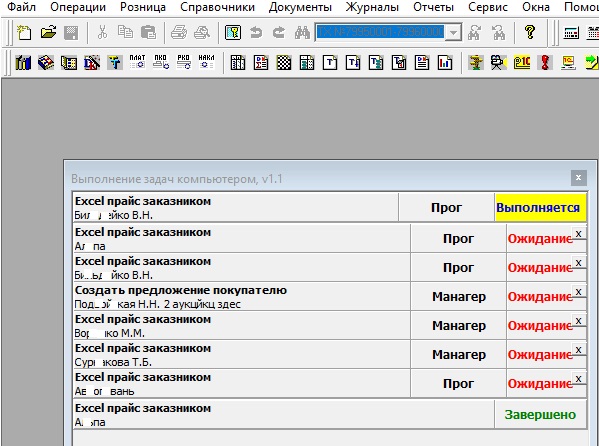Click the green Завершено status cell
This screenshot has width=599, height=446.
point(540,415)
